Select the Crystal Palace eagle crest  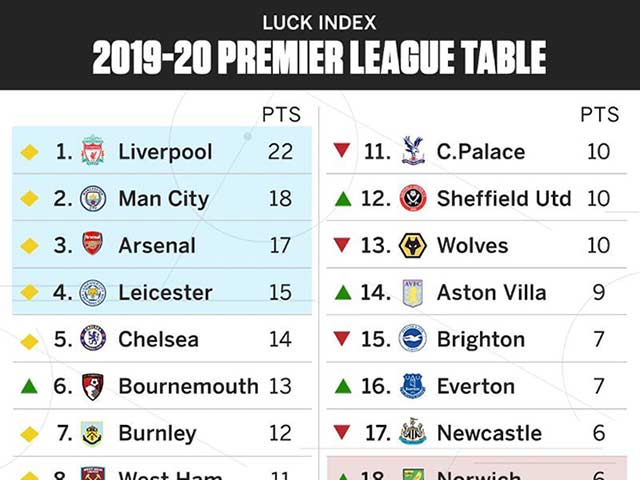tap(412, 151)
